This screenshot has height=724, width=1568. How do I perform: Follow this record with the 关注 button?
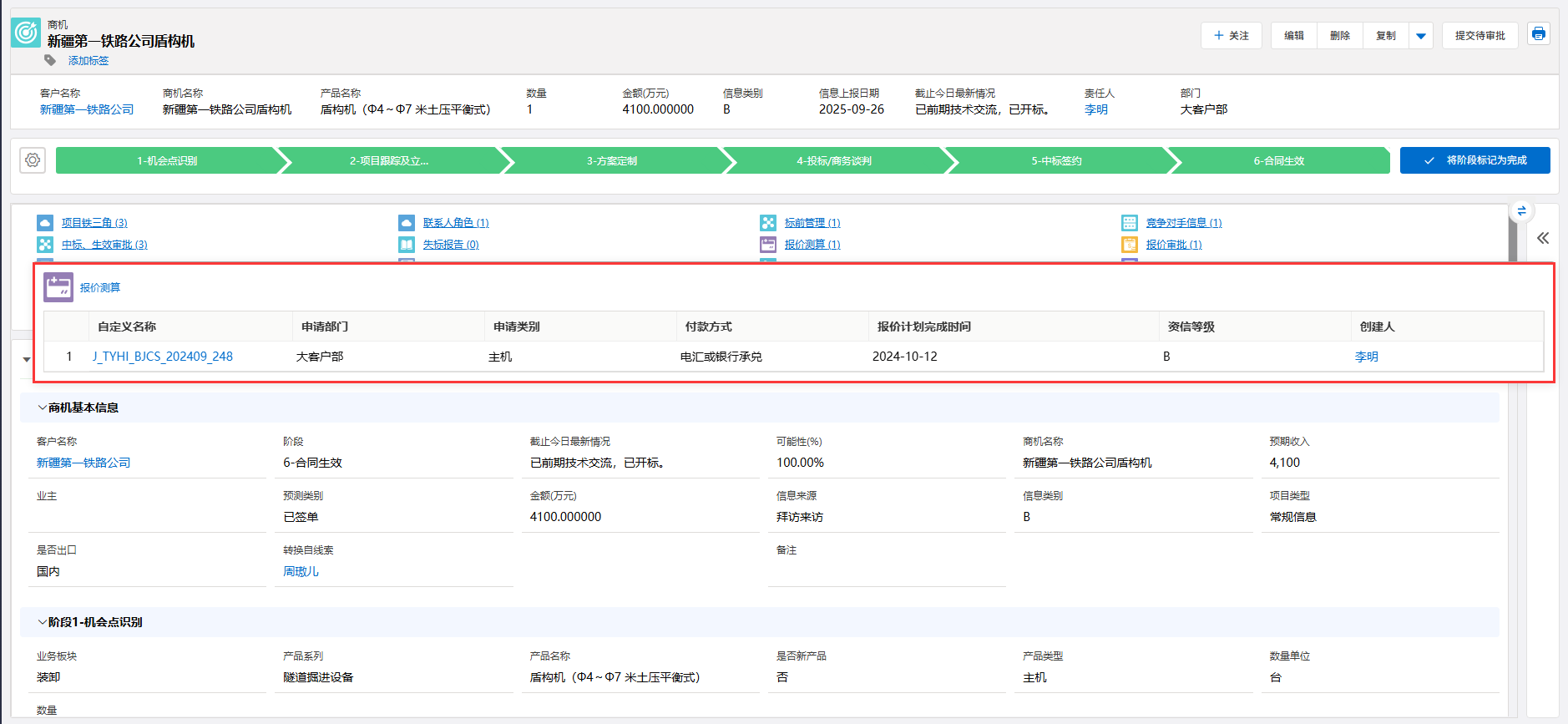pyautogui.click(x=1232, y=36)
